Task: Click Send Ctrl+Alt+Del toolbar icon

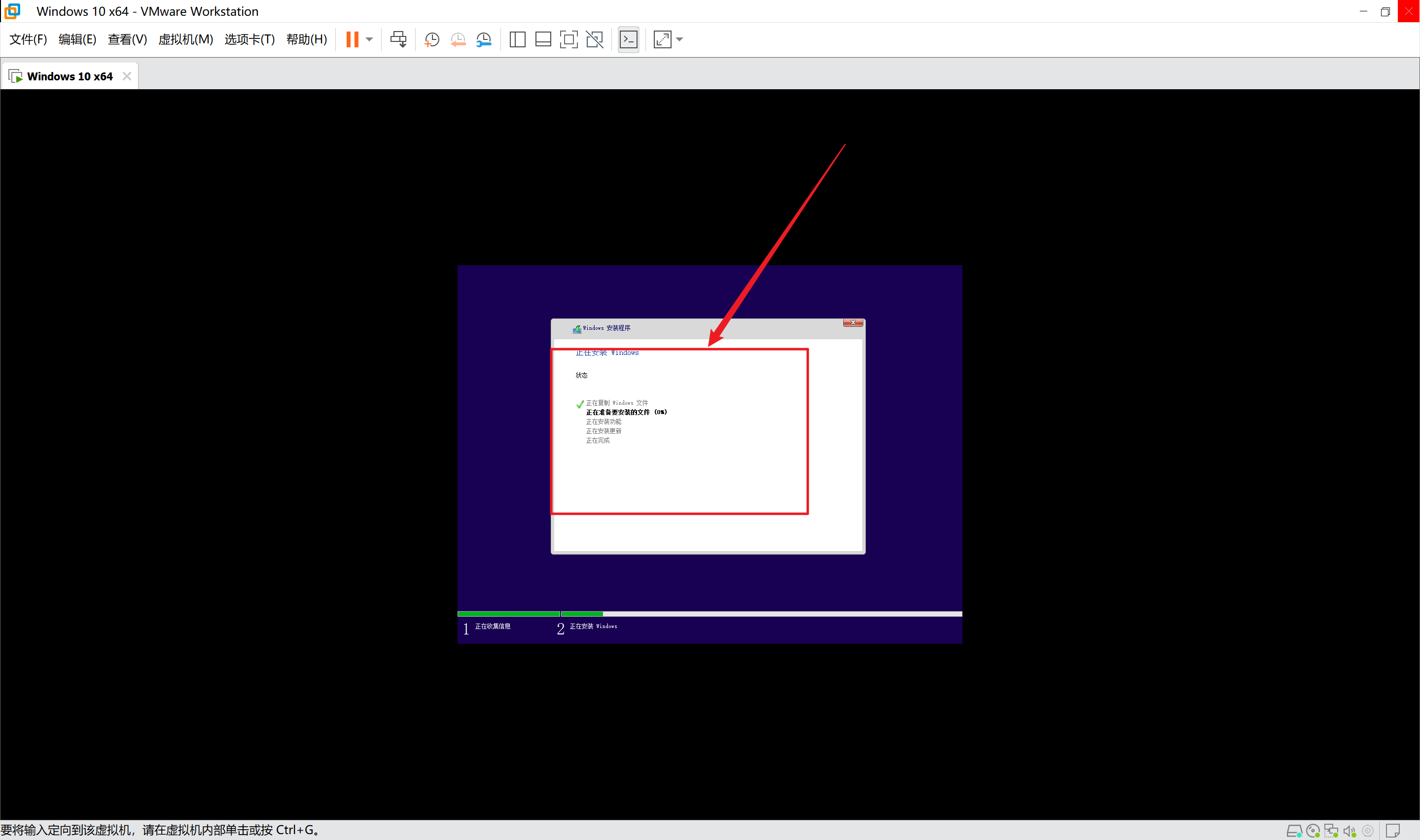Action: (398, 39)
